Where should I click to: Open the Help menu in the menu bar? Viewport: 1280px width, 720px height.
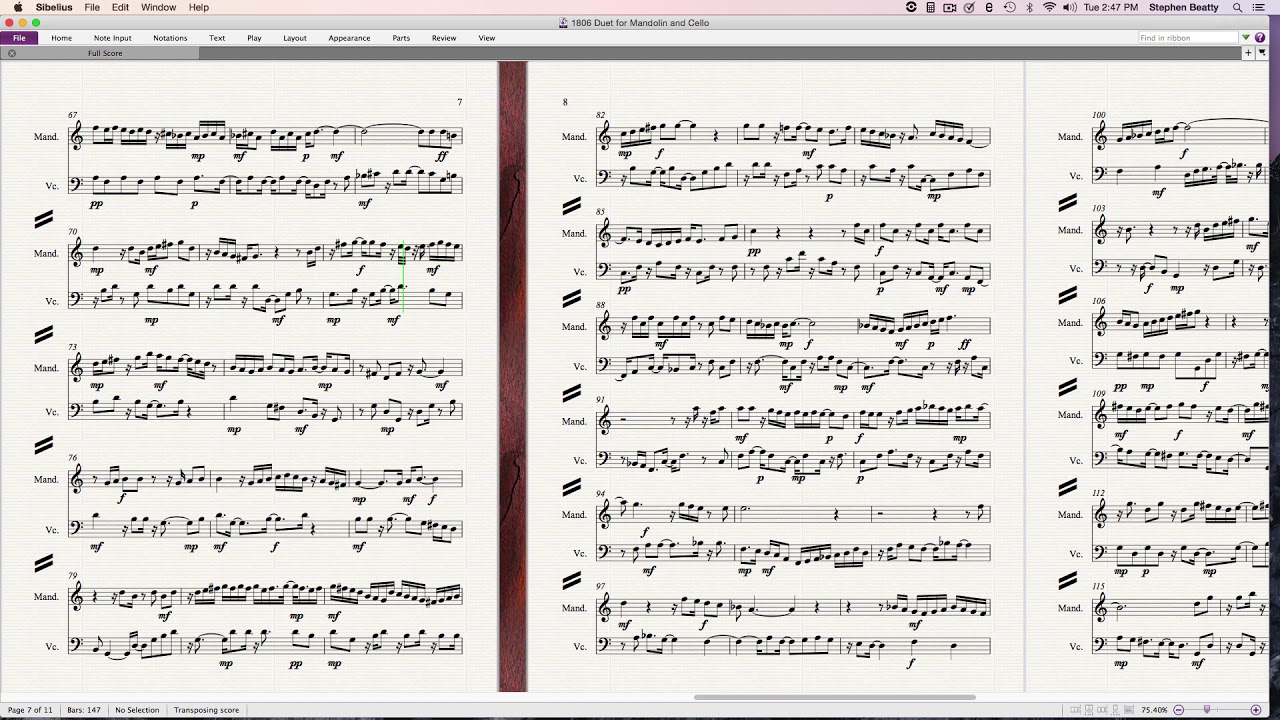[x=199, y=7]
